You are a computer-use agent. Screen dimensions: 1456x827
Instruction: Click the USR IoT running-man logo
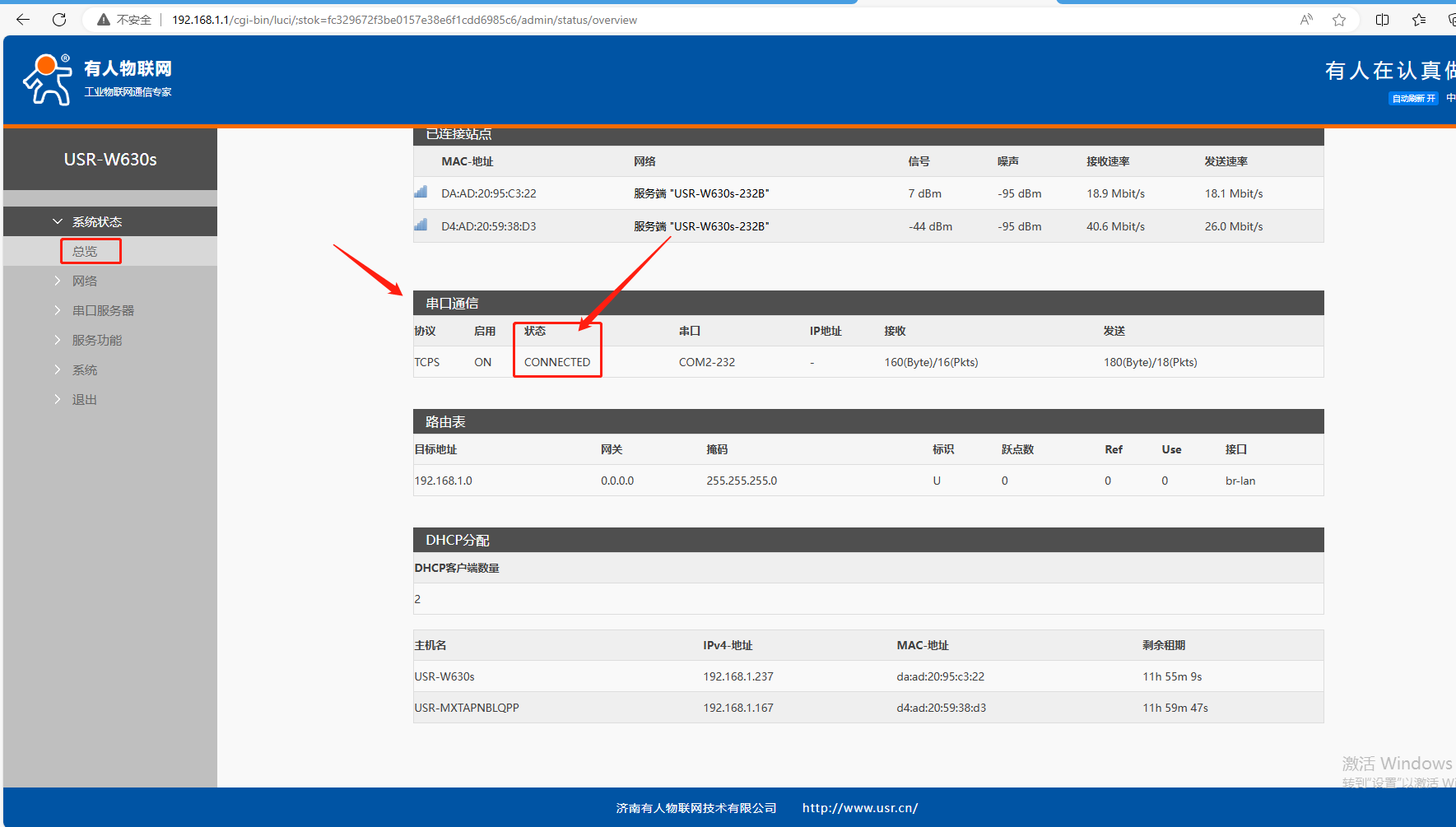pos(48,80)
